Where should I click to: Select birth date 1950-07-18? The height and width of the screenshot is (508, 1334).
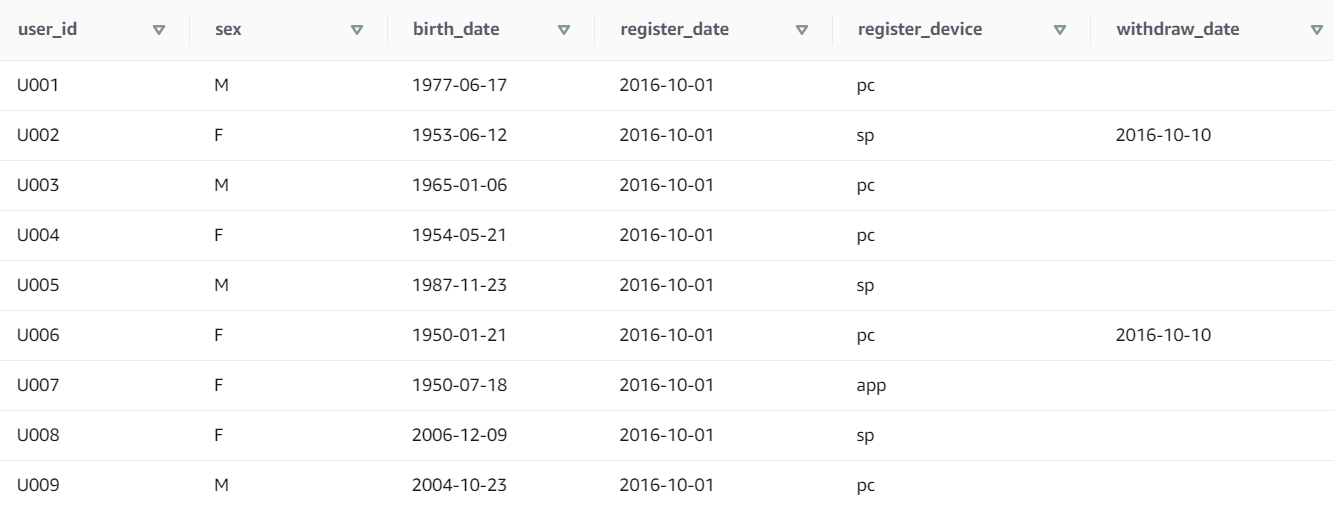pyautogui.click(x=460, y=385)
